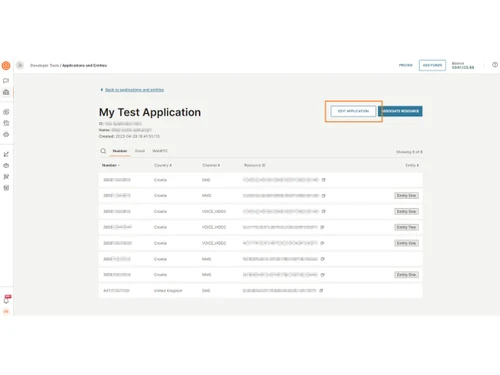Viewport: 500px width, 375px height.
Task: Click the Entity Two tag
Action: pyautogui.click(x=406, y=227)
